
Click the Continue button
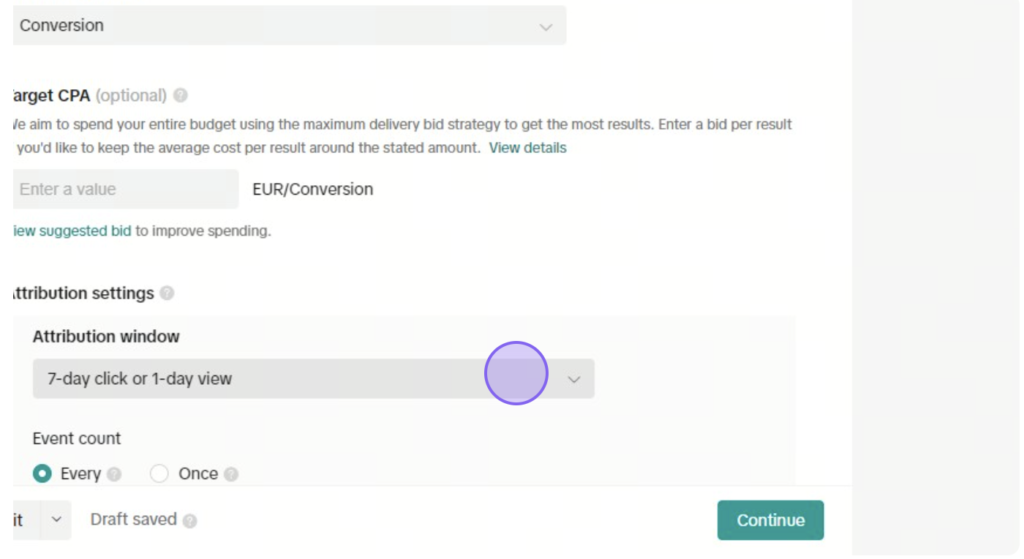[x=771, y=520]
